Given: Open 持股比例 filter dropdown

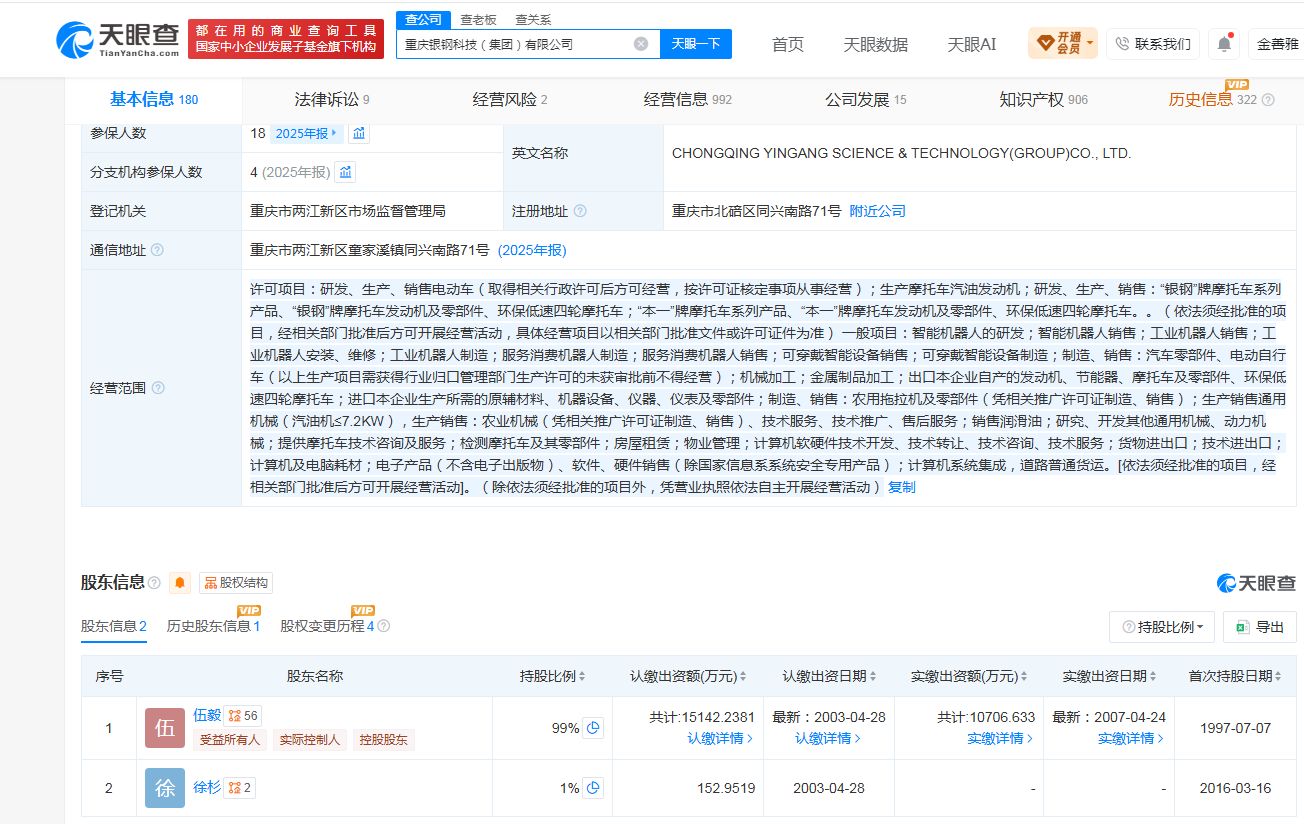Looking at the screenshot, I should point(1162,627).
